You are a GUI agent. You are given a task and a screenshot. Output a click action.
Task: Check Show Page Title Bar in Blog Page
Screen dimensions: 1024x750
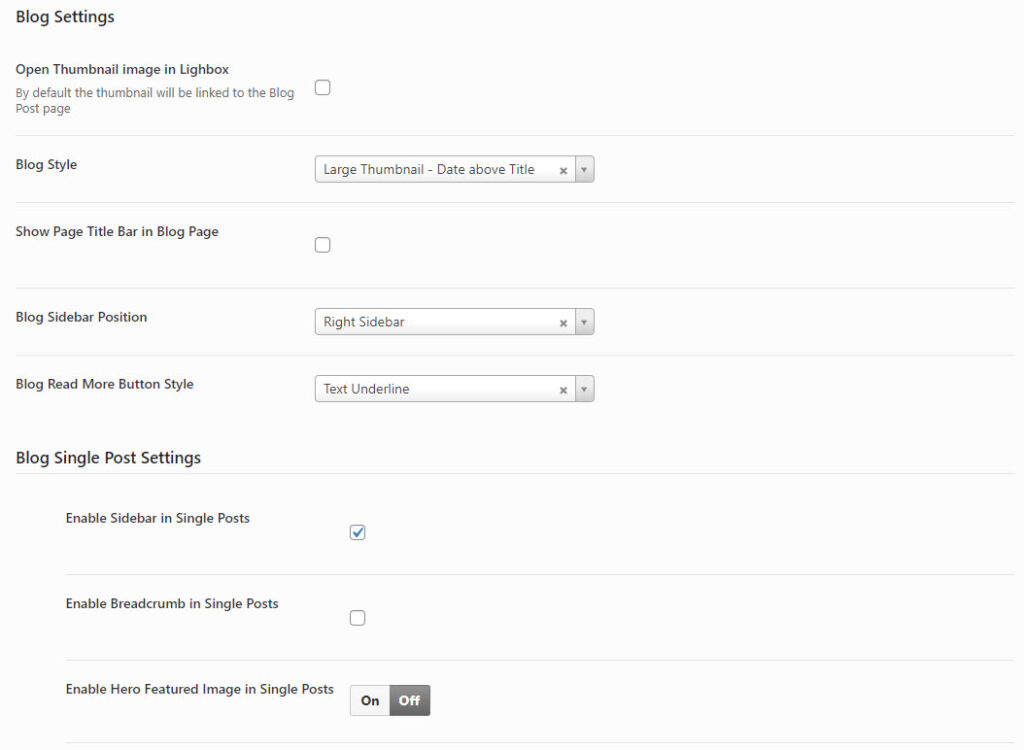coord(323,245)
